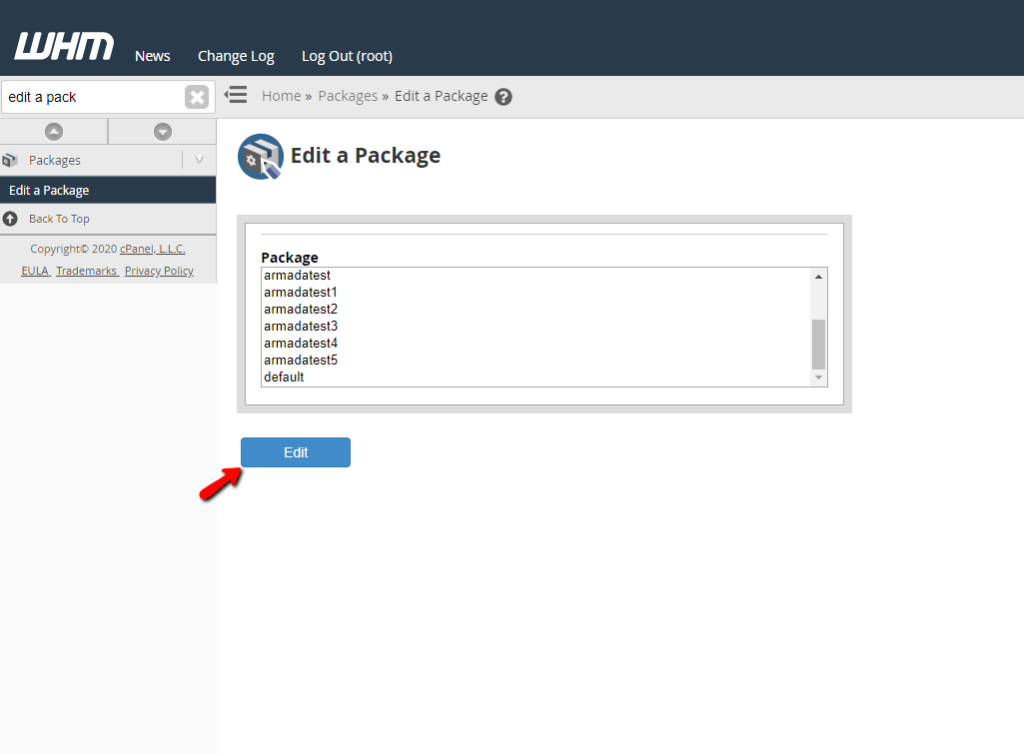Select armadatest package in list
Image resolution: width=1024 pixels, height=755 pixels.
point(536,276)
